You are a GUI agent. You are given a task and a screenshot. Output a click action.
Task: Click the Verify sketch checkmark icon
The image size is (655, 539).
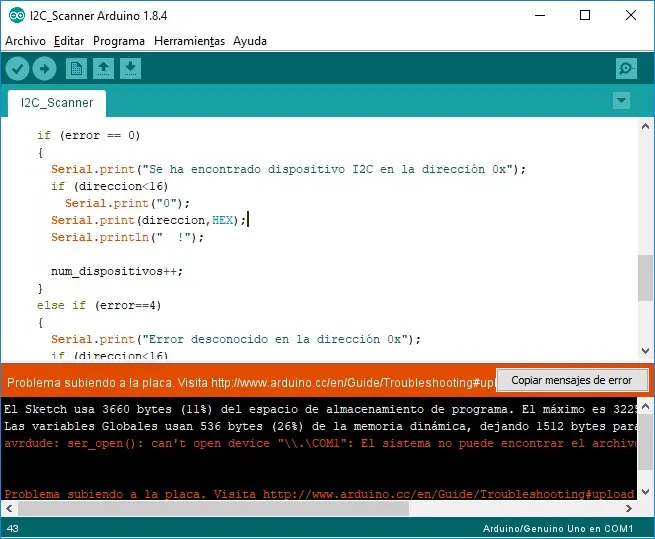click(18, 68)
